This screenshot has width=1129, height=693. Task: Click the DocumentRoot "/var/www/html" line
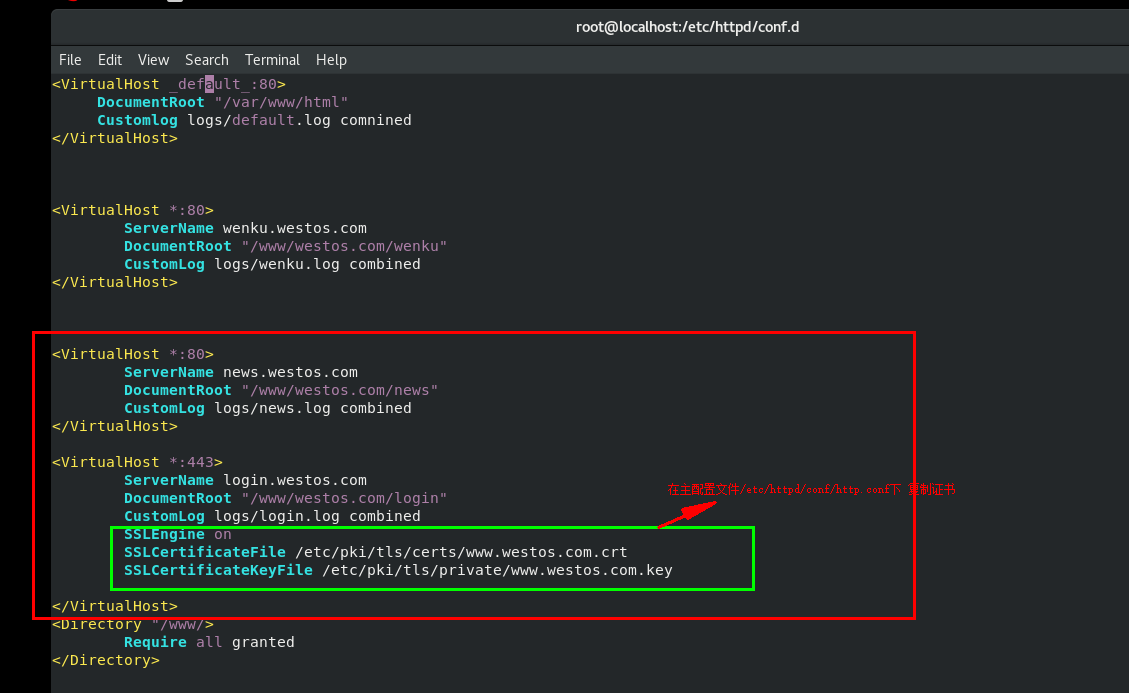(222, 102)
